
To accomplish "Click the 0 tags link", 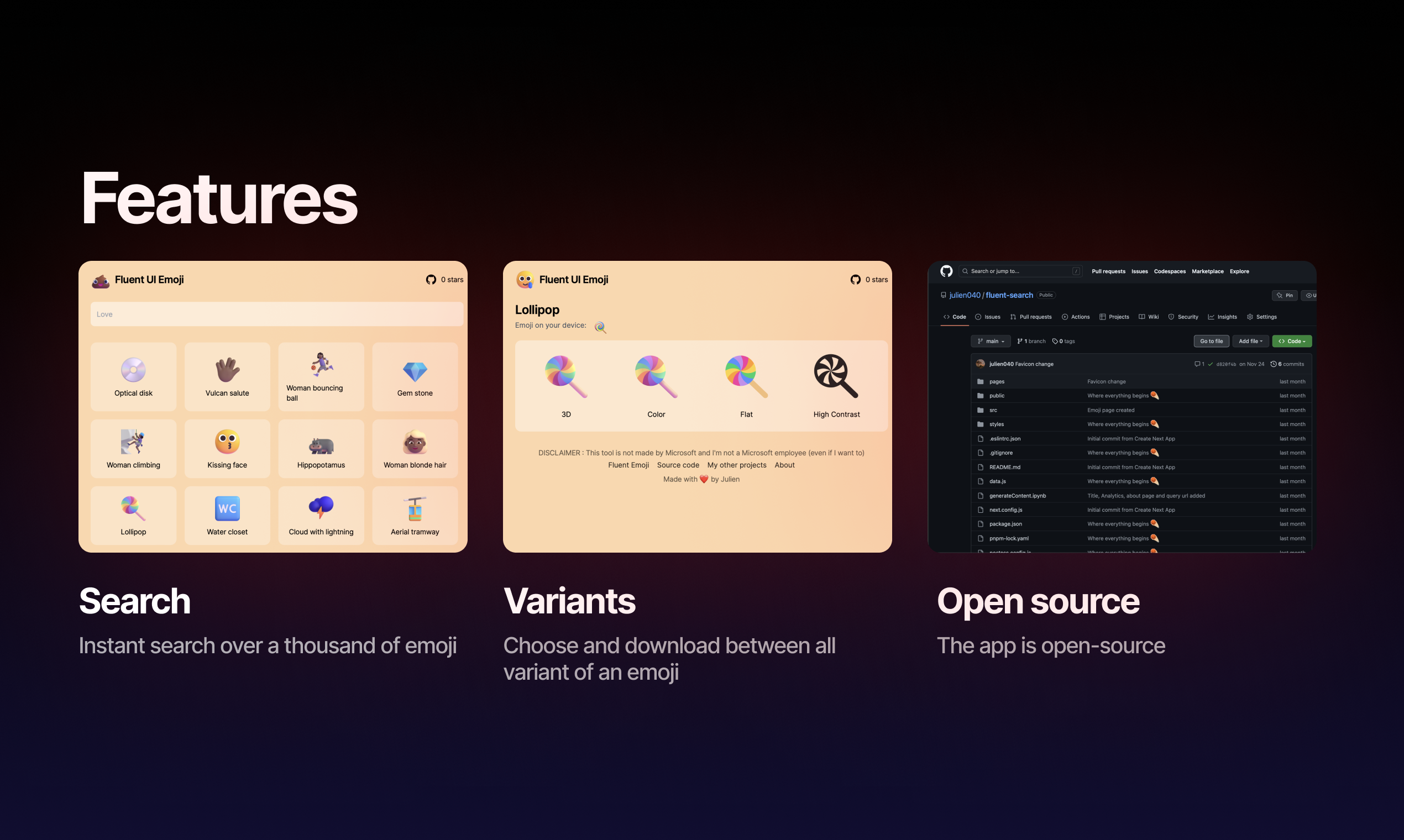I will coord(1063,342).
